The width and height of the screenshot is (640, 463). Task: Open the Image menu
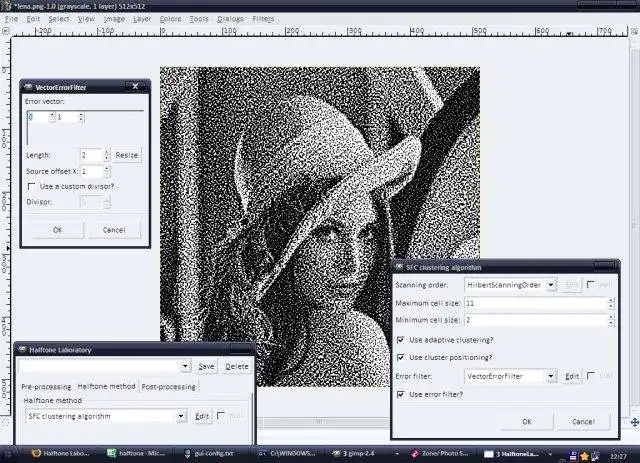click(x=114, y=19)
